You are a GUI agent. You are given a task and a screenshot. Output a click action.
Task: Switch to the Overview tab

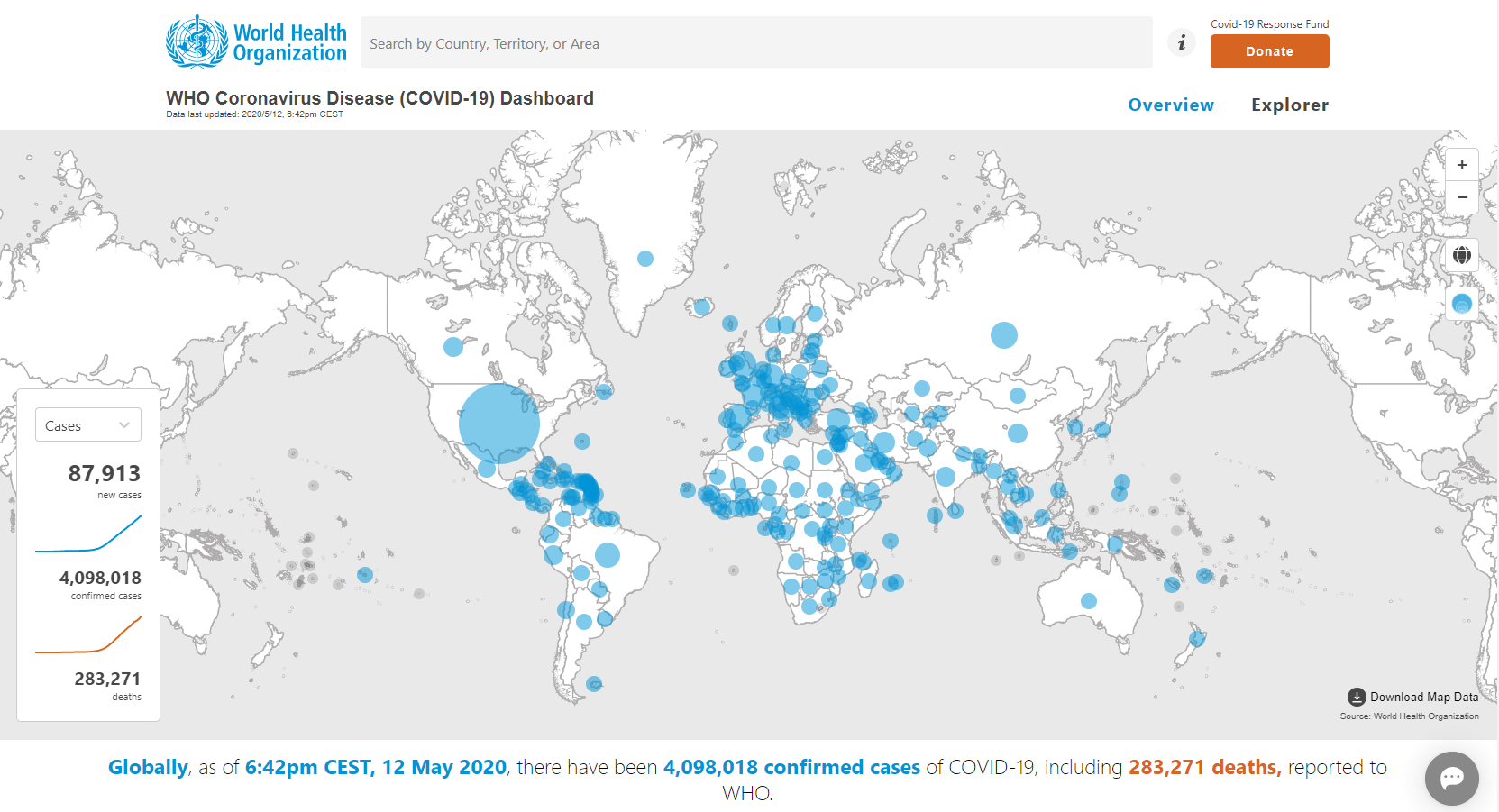pos(1171,105)
